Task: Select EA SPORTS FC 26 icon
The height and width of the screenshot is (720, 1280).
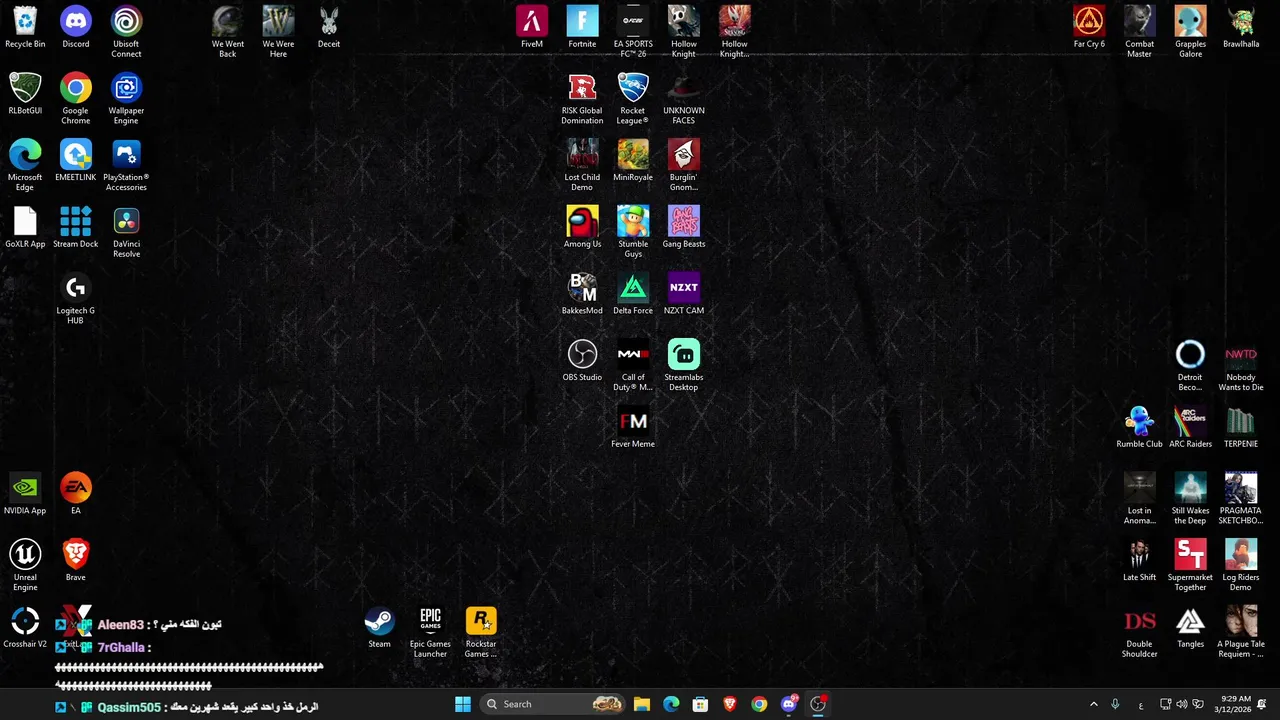Action: tap(633, 32)
